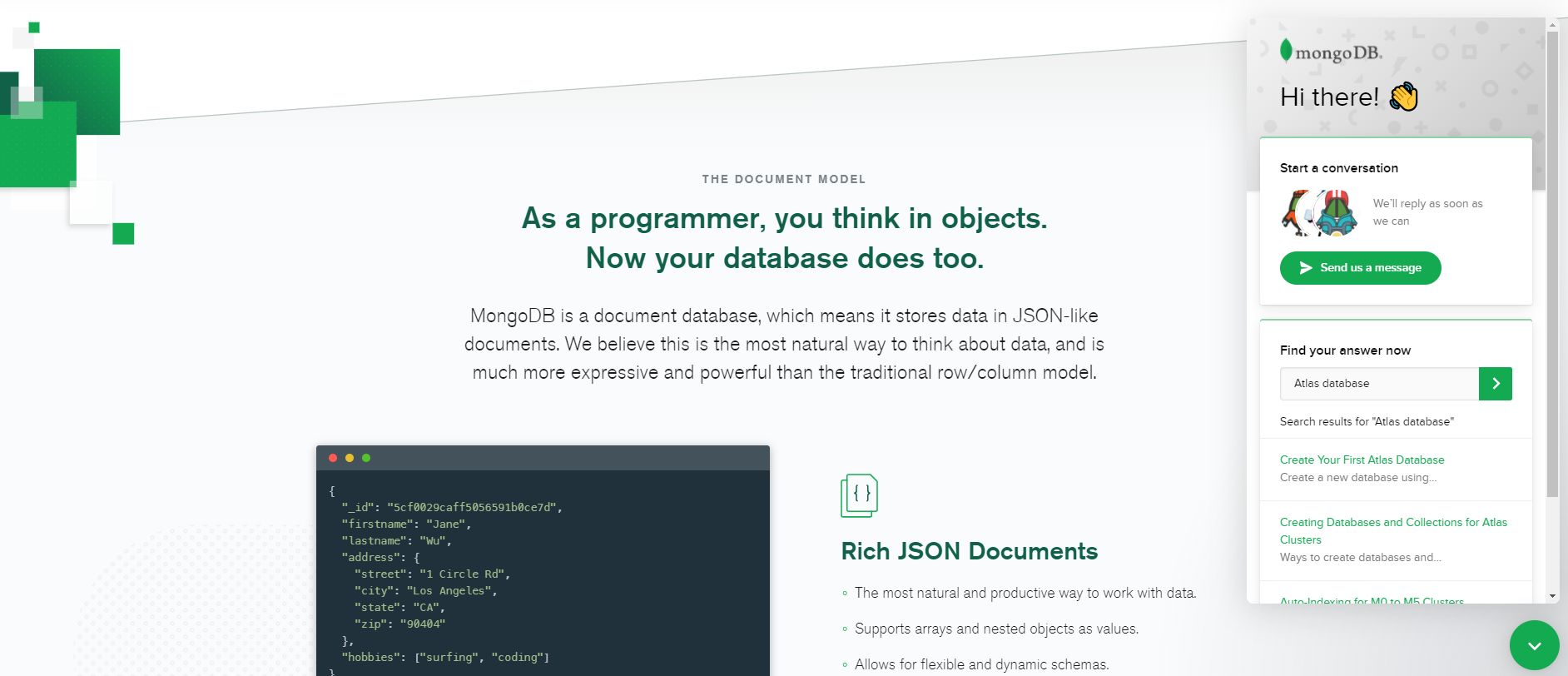
Task: Click 'Supports arrays and nested objects' bullet
Action: (996, 629)
